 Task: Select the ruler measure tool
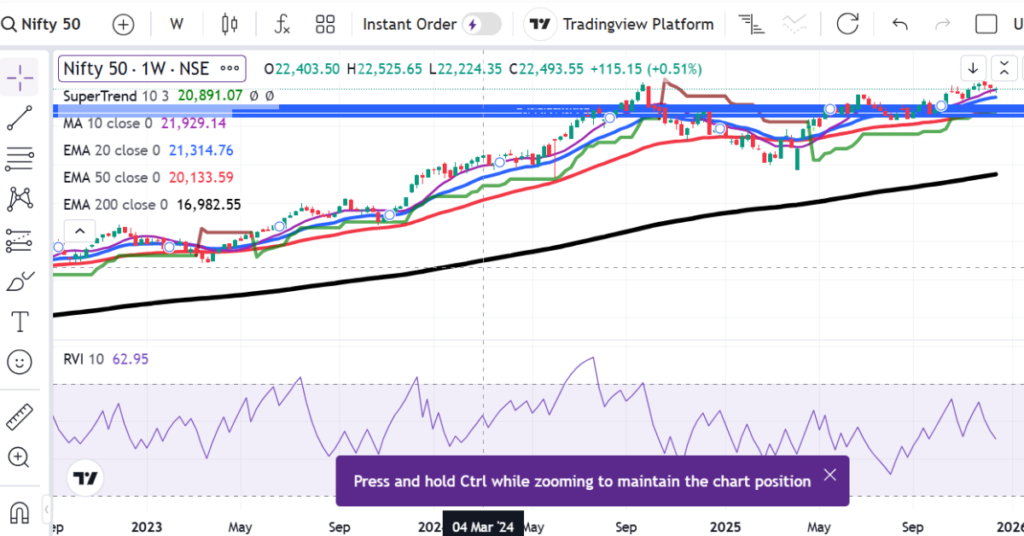[20, 417]
